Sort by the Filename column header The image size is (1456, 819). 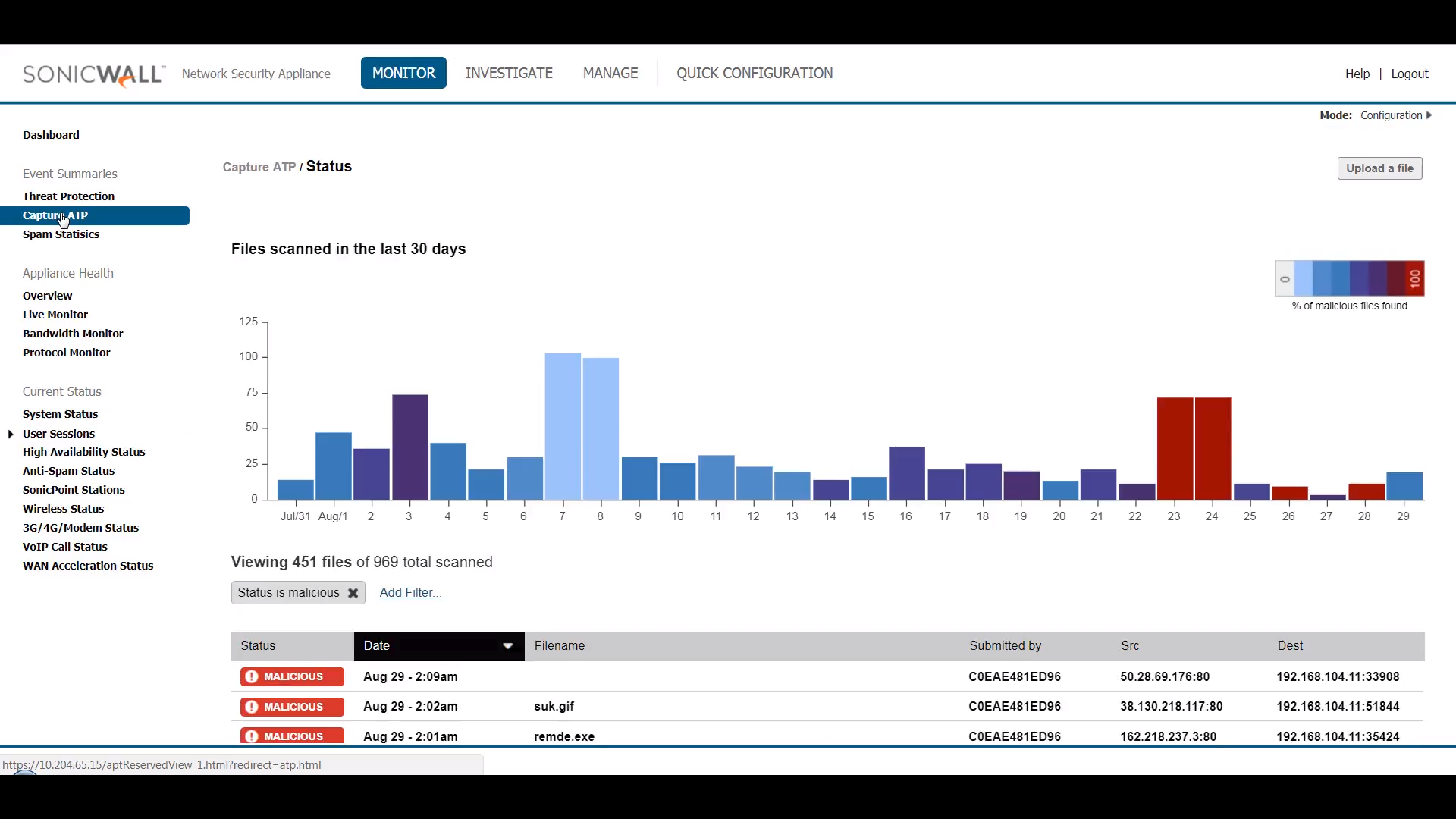coord(742,646)
